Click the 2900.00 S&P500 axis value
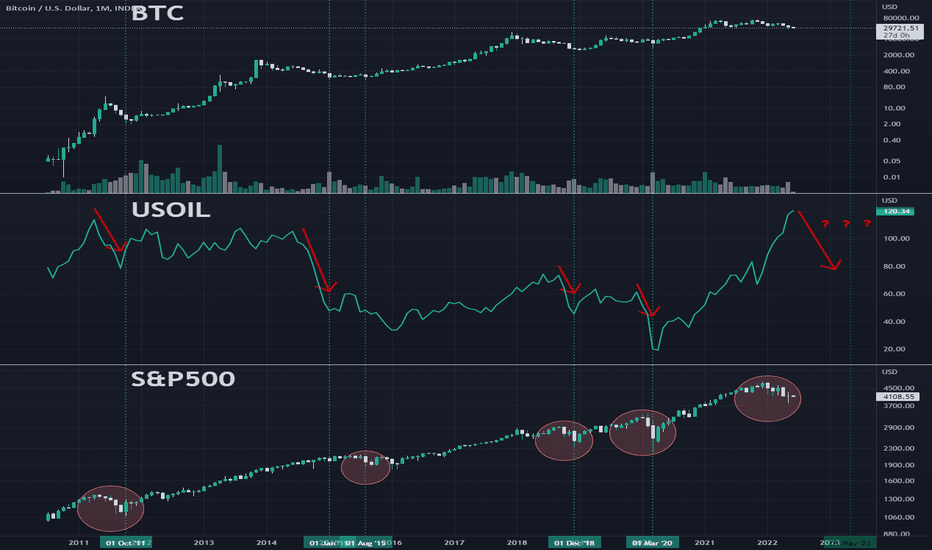 point(899,428)
